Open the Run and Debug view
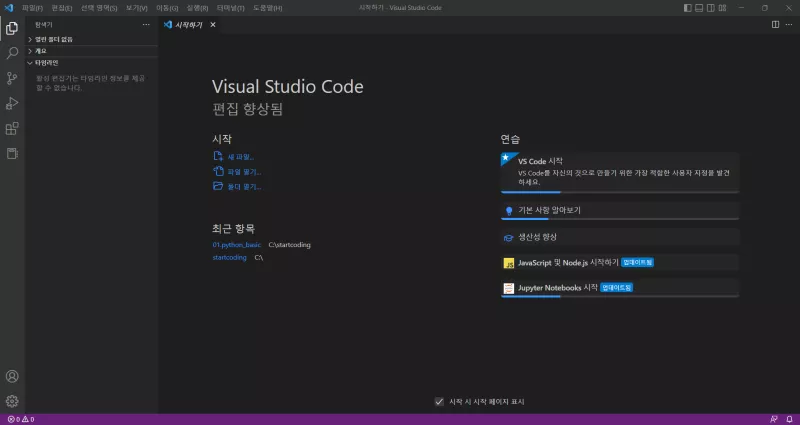Viewport: 800px width, 425px height. [x=12, y=103]
